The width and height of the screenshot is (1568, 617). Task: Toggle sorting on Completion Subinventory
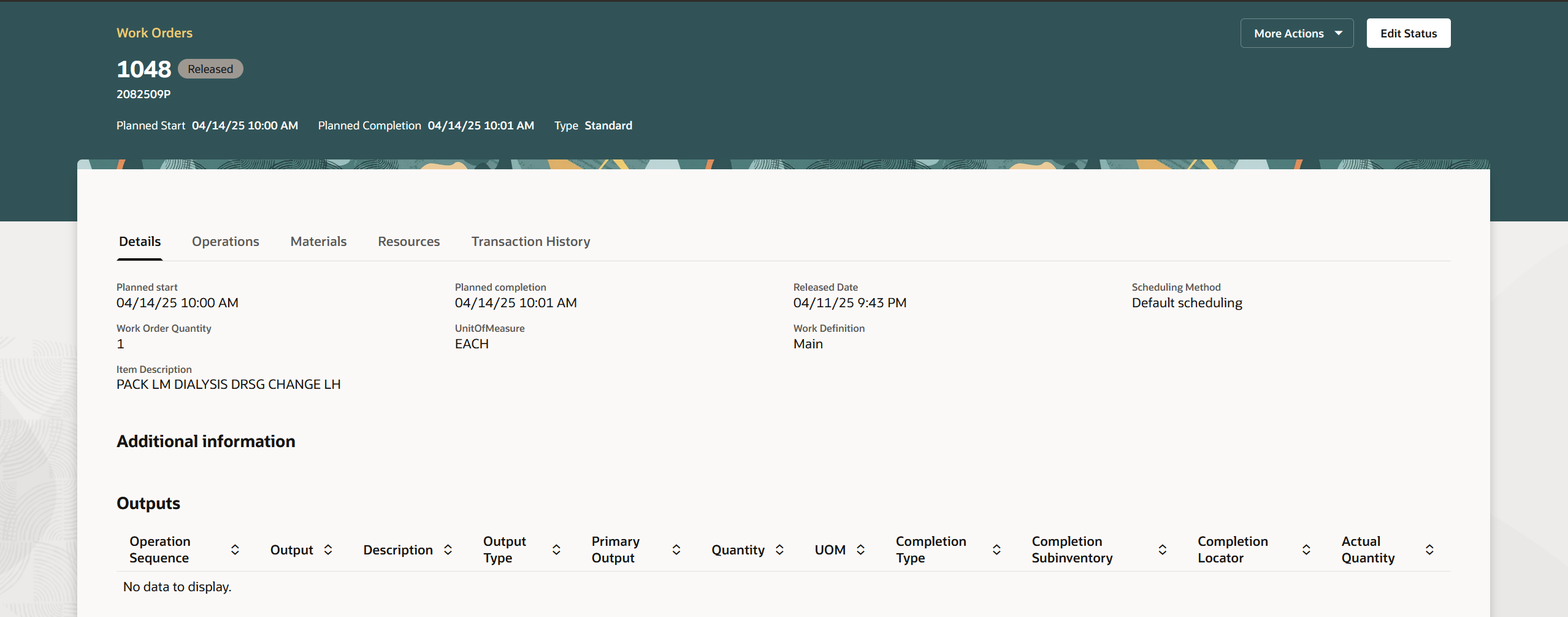(1161, 549)
